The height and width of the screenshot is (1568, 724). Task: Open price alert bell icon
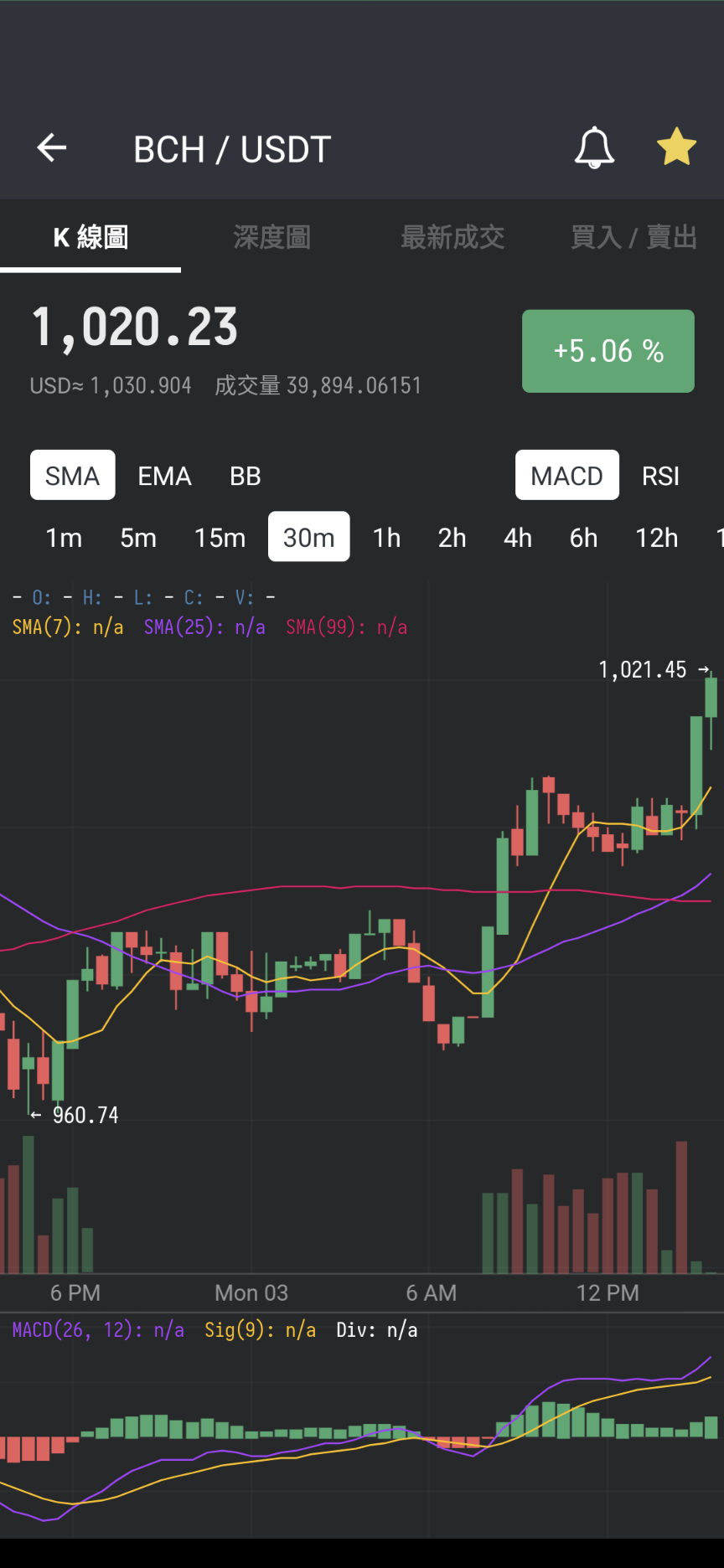tap(594, 148)
